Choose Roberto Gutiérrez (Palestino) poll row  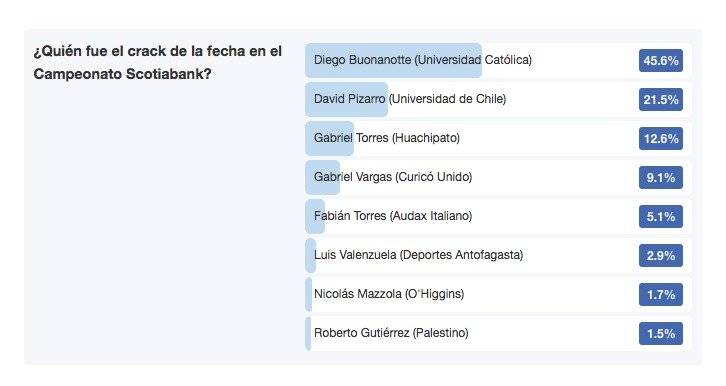click(498, 333)
